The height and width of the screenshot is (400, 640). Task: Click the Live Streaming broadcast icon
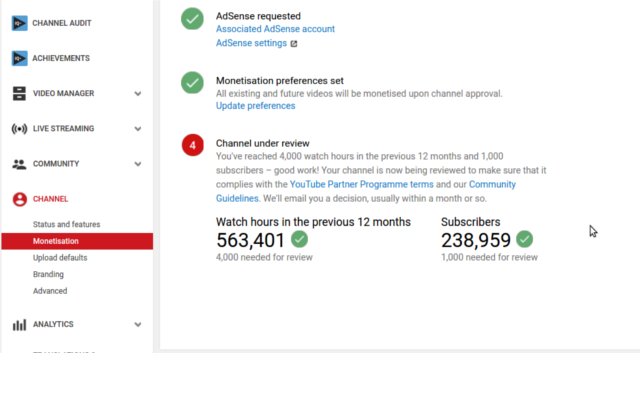[19, 129]
